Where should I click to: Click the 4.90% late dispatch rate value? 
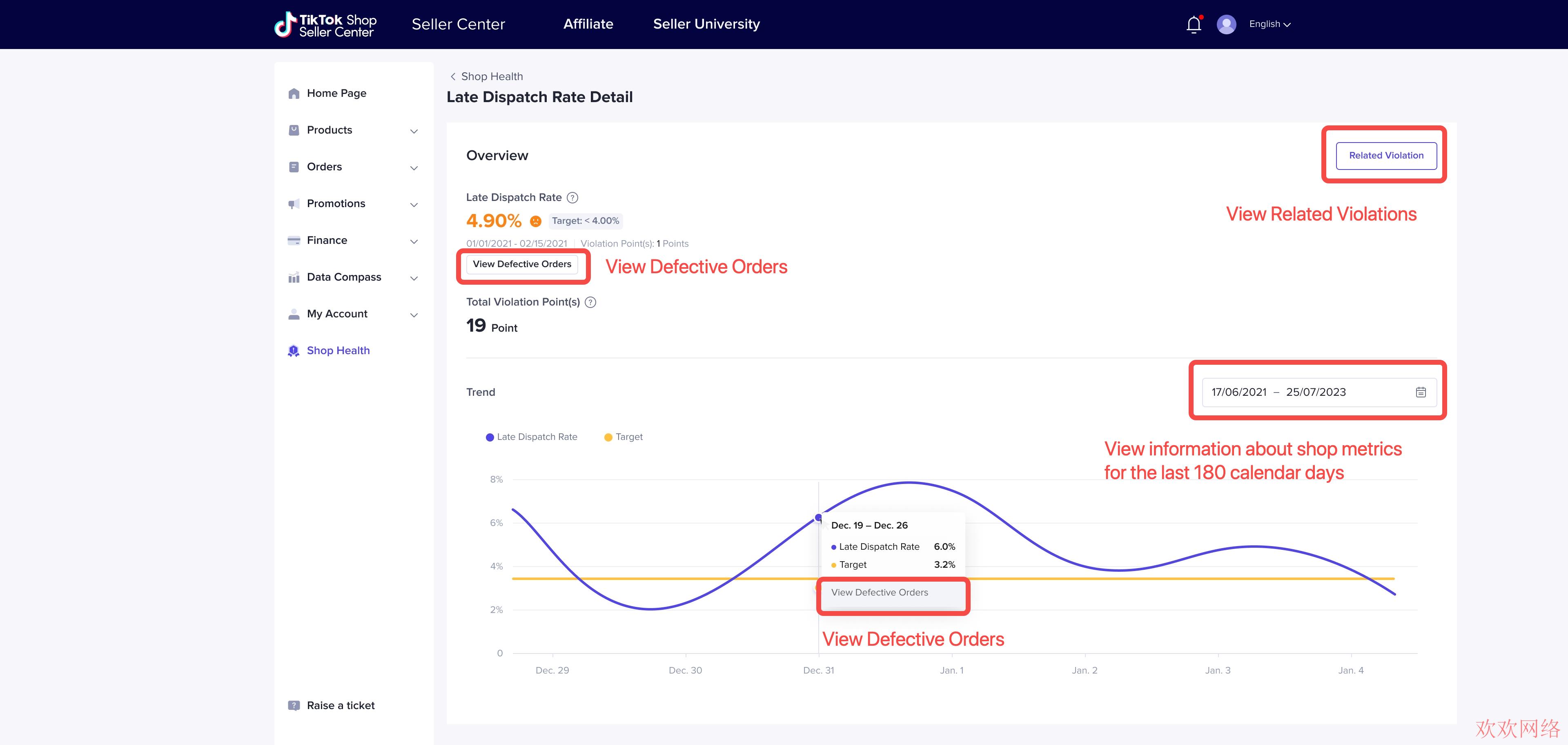tap(494, 221)
